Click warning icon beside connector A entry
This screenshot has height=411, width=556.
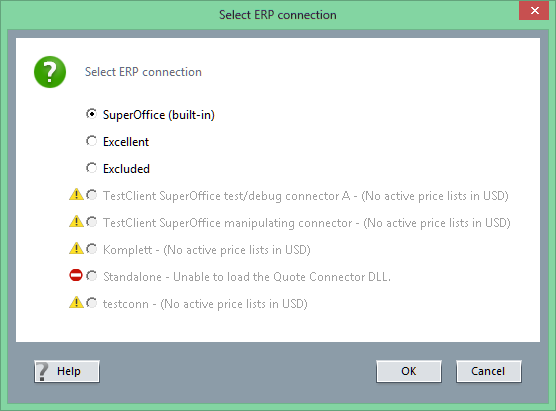coord(76,195)
